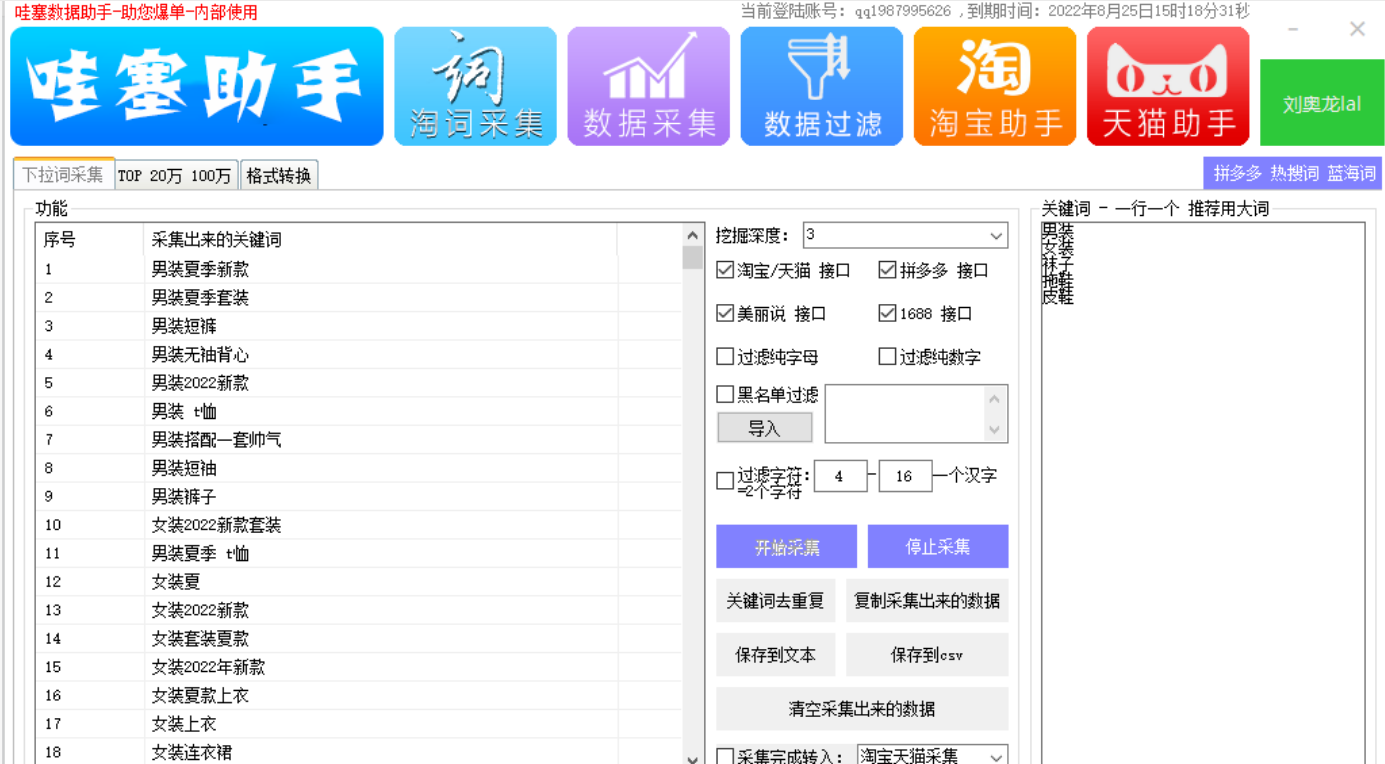Click the 导入 blacklist import button

tap(764, 427)
